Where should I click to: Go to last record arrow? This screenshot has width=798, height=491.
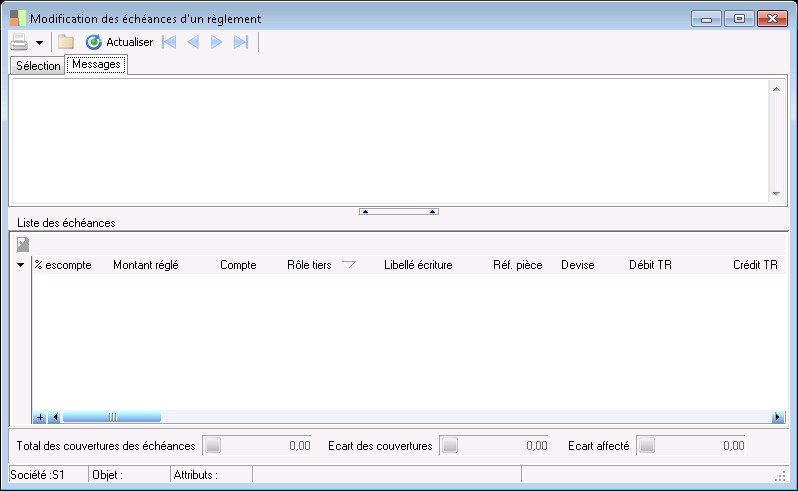tap(241, 42)
